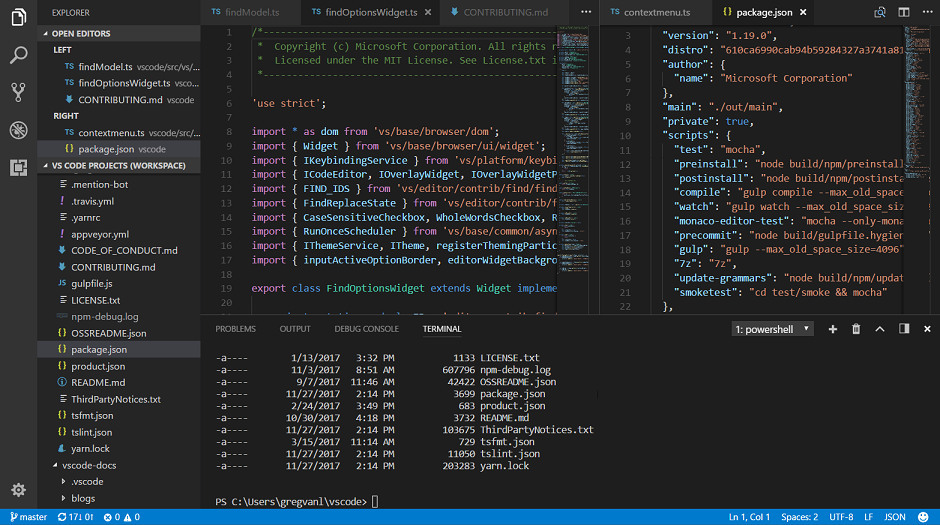
Task: Click the open preview icon in right editor
Action: click(x=879, y=12)
